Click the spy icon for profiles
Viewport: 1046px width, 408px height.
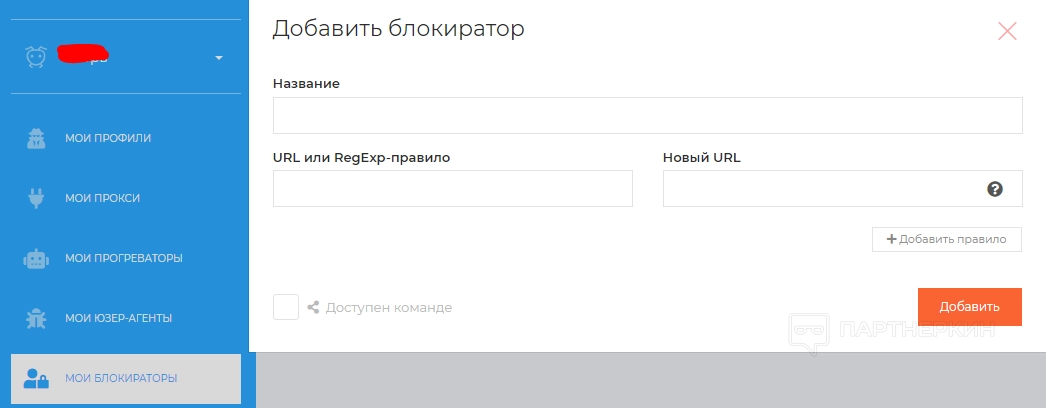pos(36,138)
